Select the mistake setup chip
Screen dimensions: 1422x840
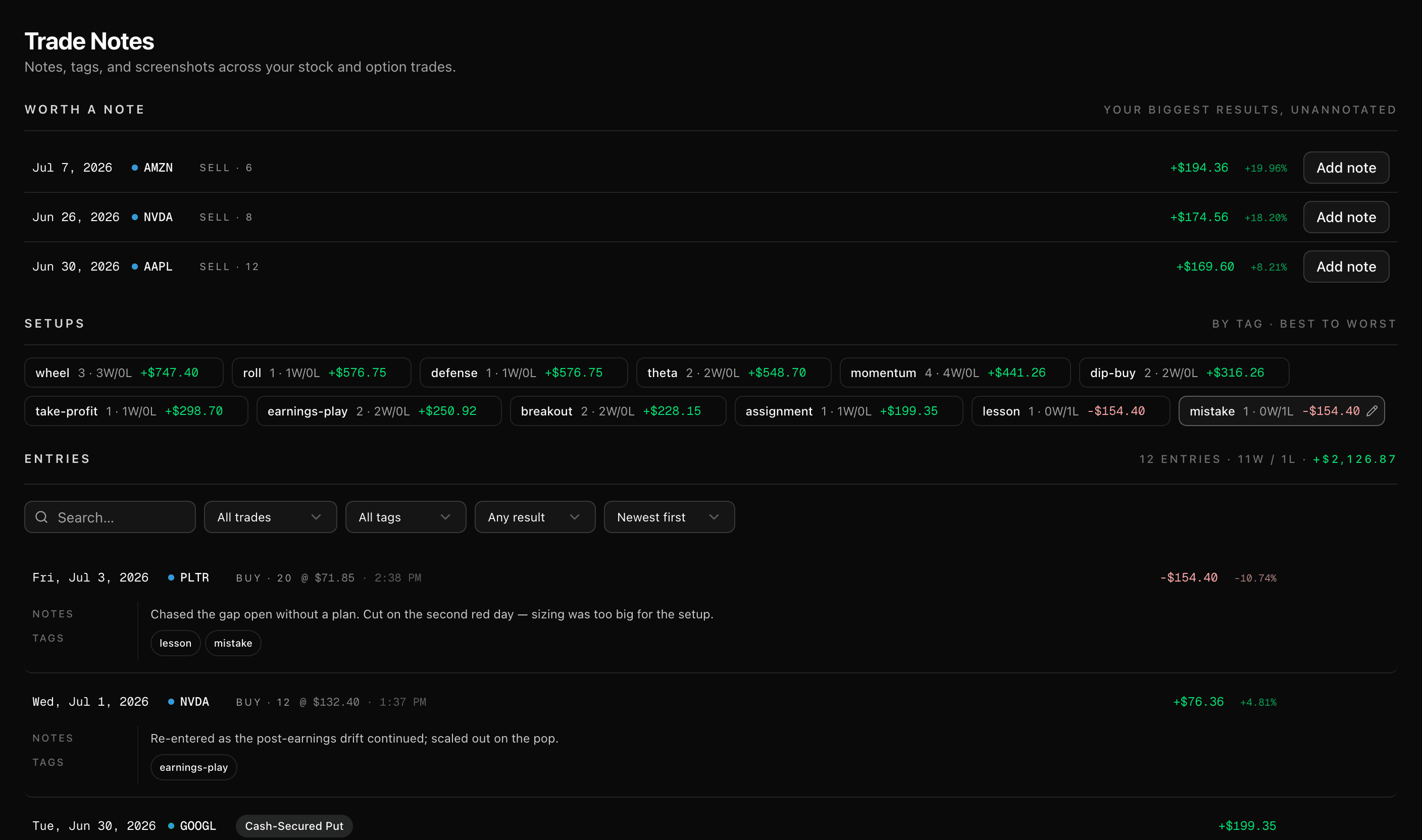pos(1282,411)
